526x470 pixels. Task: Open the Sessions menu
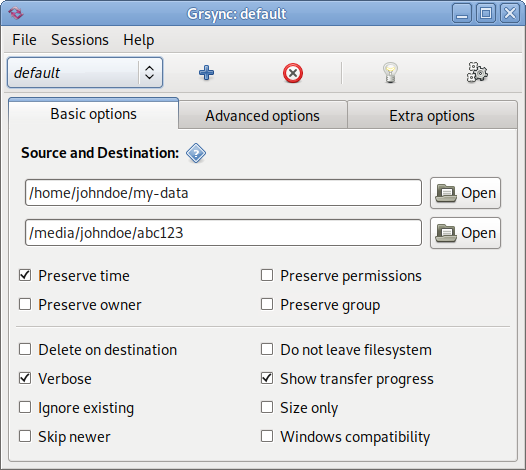click(80, 40)
